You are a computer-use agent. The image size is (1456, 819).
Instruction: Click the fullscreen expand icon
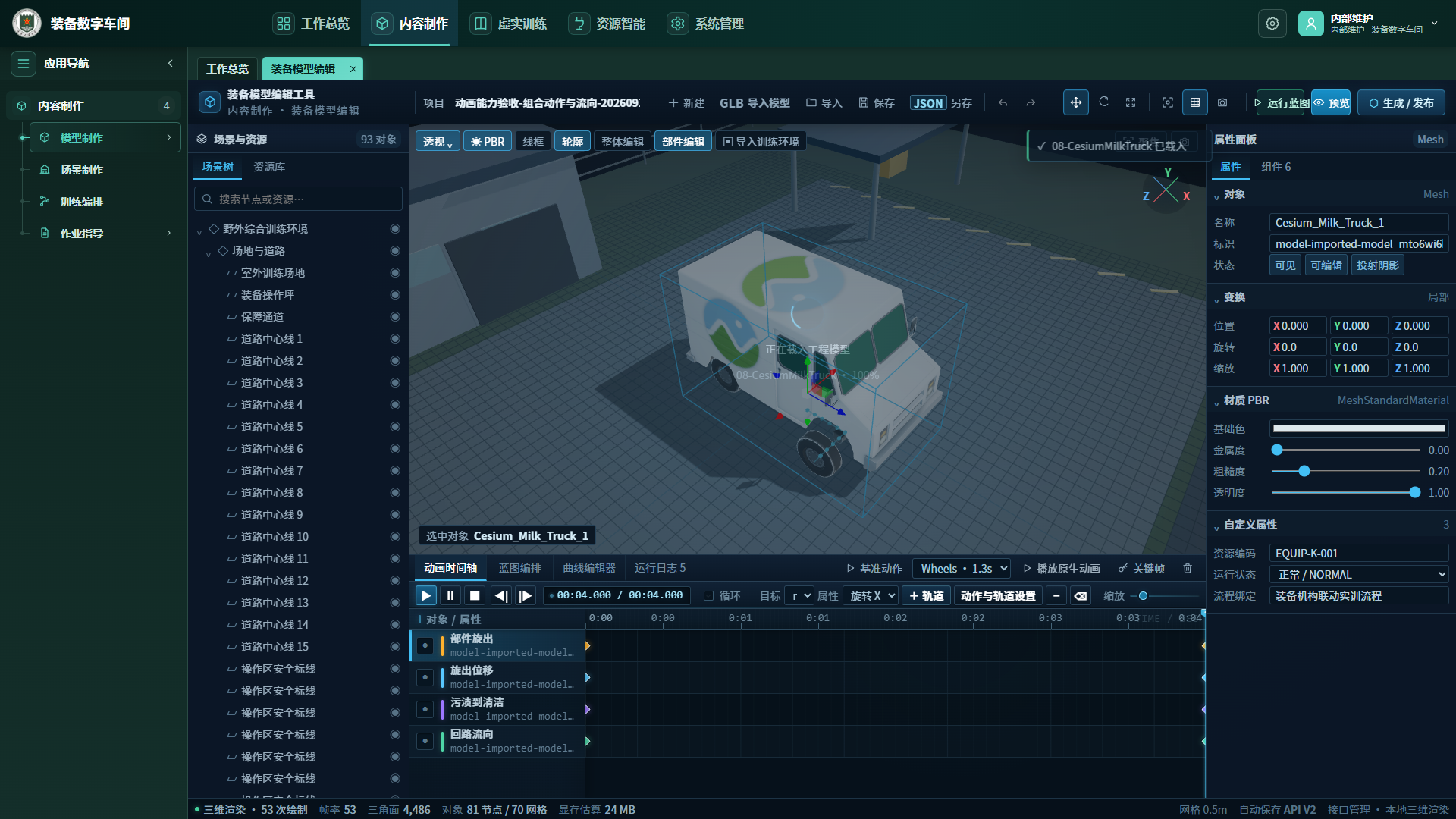tap(1131, 102)
